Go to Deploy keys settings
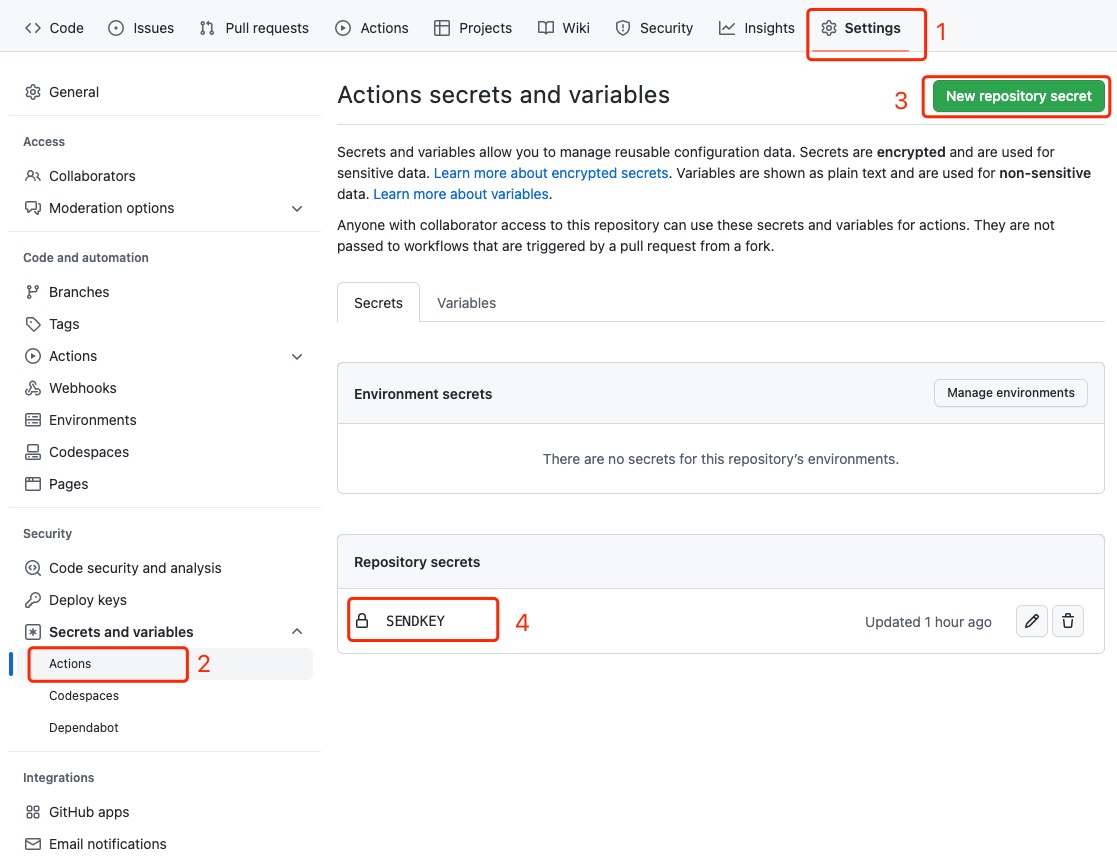The height and width of the screenshot is (867, 1117). point(87,600)
